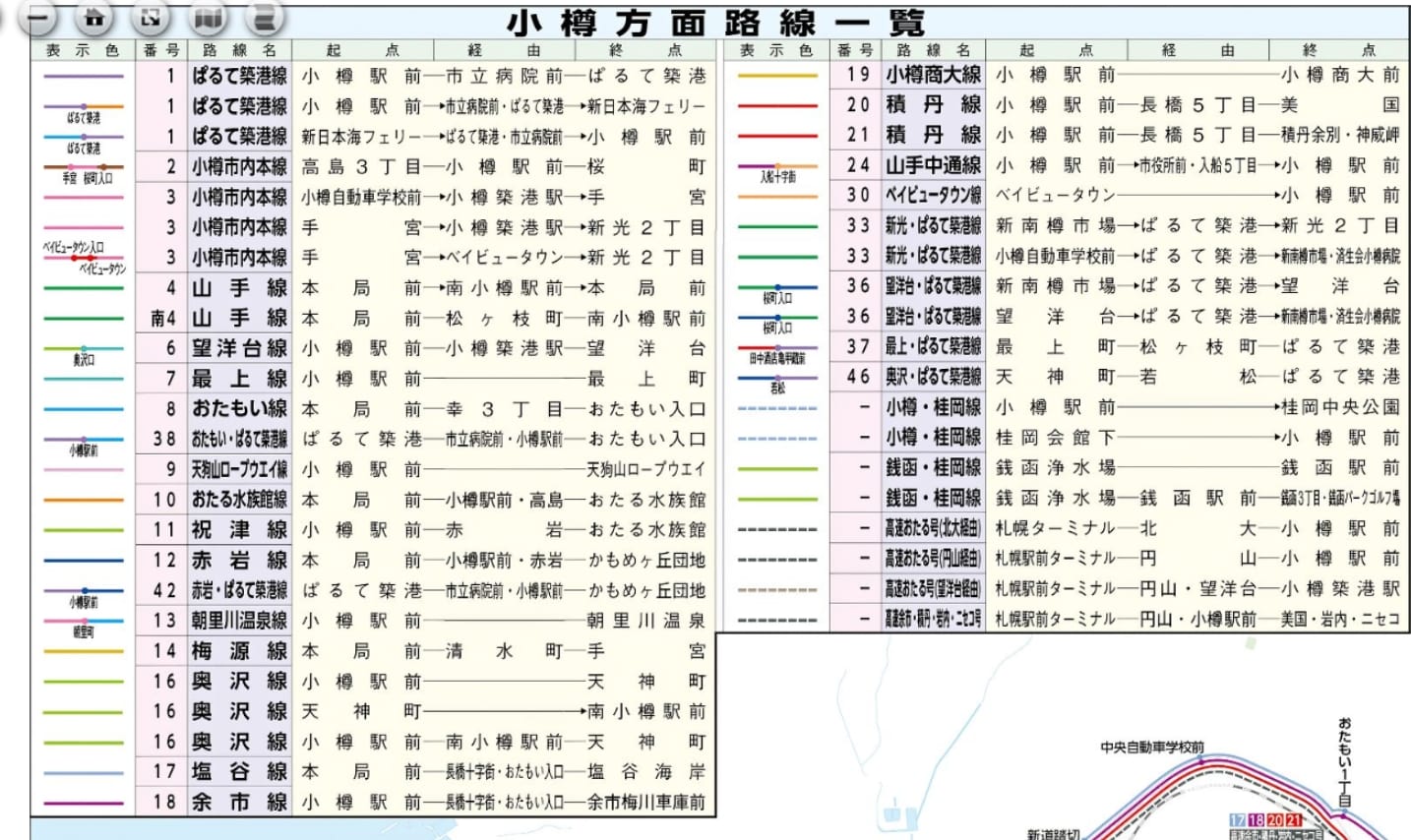This screenshot has height=840, width=1411.
Task: Select route name 'おたる水族館線' for number 10
Action: (239, 500)
